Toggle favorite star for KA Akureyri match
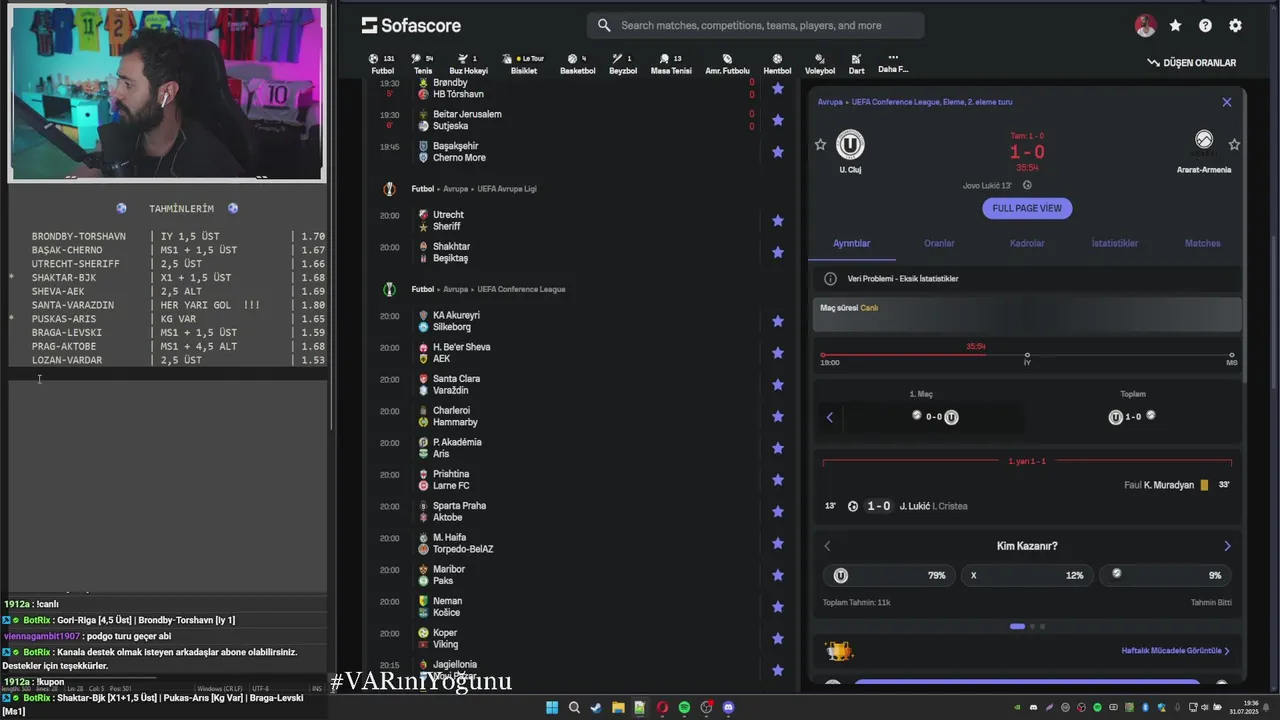This screenshot has width=1280, height=720. click(x=777, y=321)
